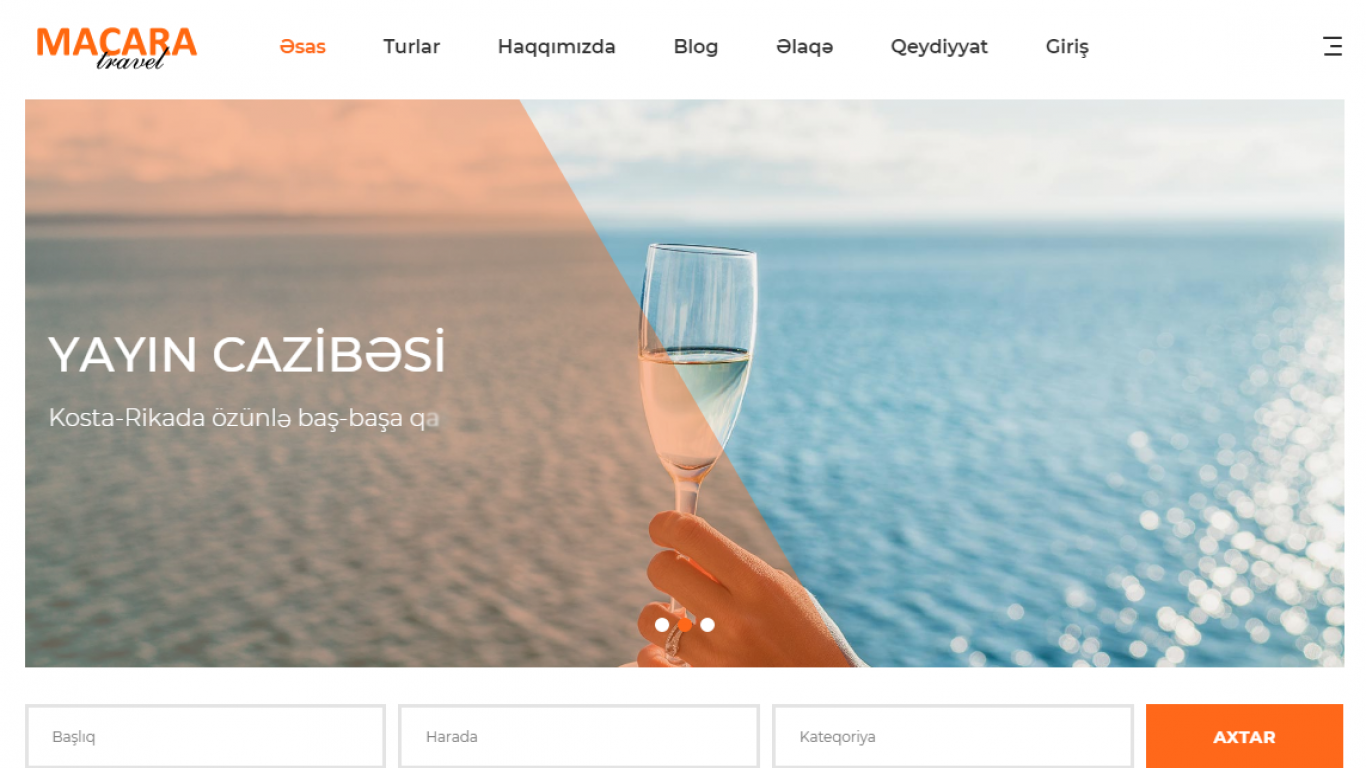Open the Haqqımızda page
This screenshot has height=768, width=1366.
coord(556,47)
